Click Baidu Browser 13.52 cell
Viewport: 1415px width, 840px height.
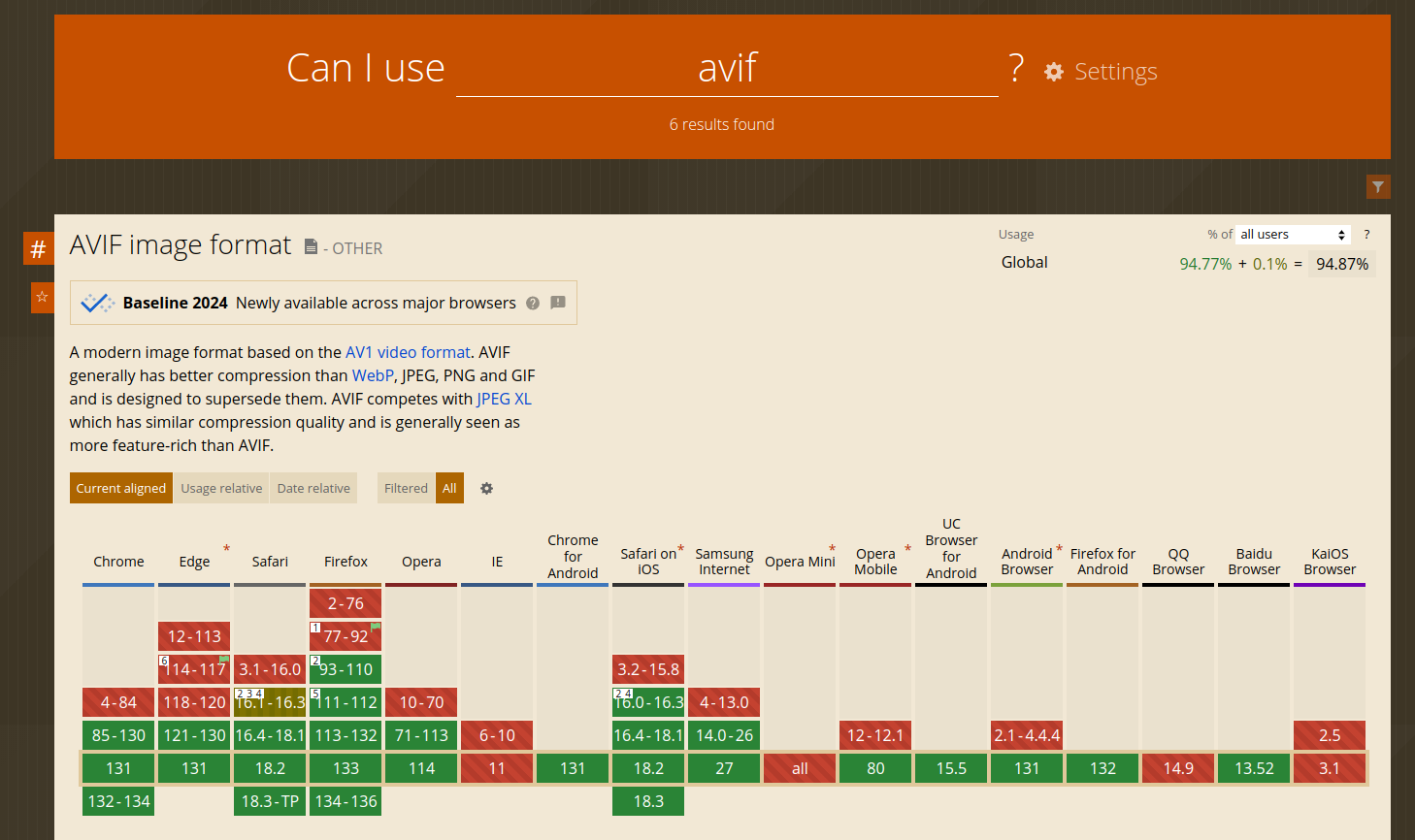pyautogui.click(x=1254, y=768)
